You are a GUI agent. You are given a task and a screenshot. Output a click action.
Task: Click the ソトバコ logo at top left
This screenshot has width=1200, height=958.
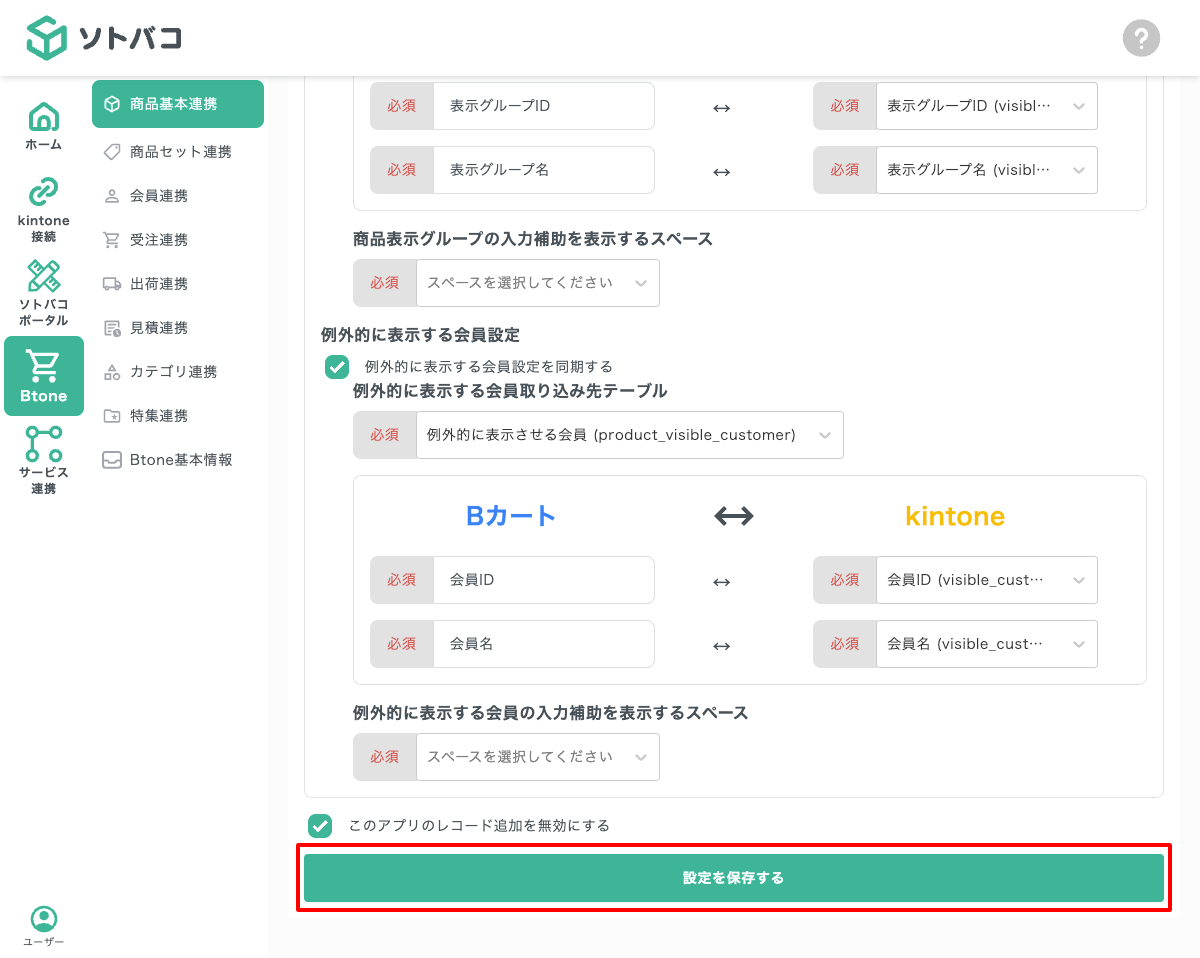pos(103,38)
